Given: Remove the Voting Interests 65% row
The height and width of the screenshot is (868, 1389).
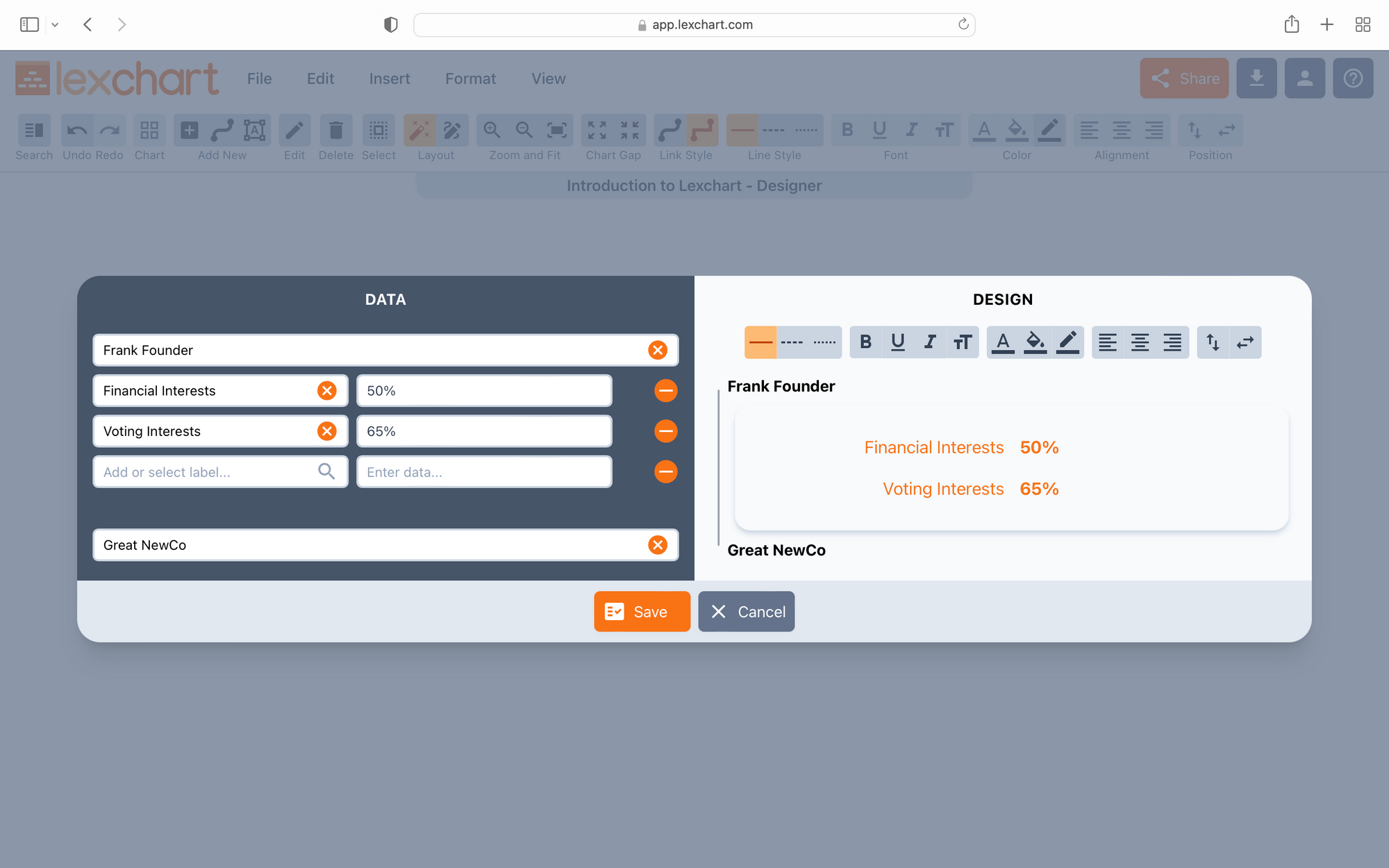Looking at the screenshot, I should (666, 431).
